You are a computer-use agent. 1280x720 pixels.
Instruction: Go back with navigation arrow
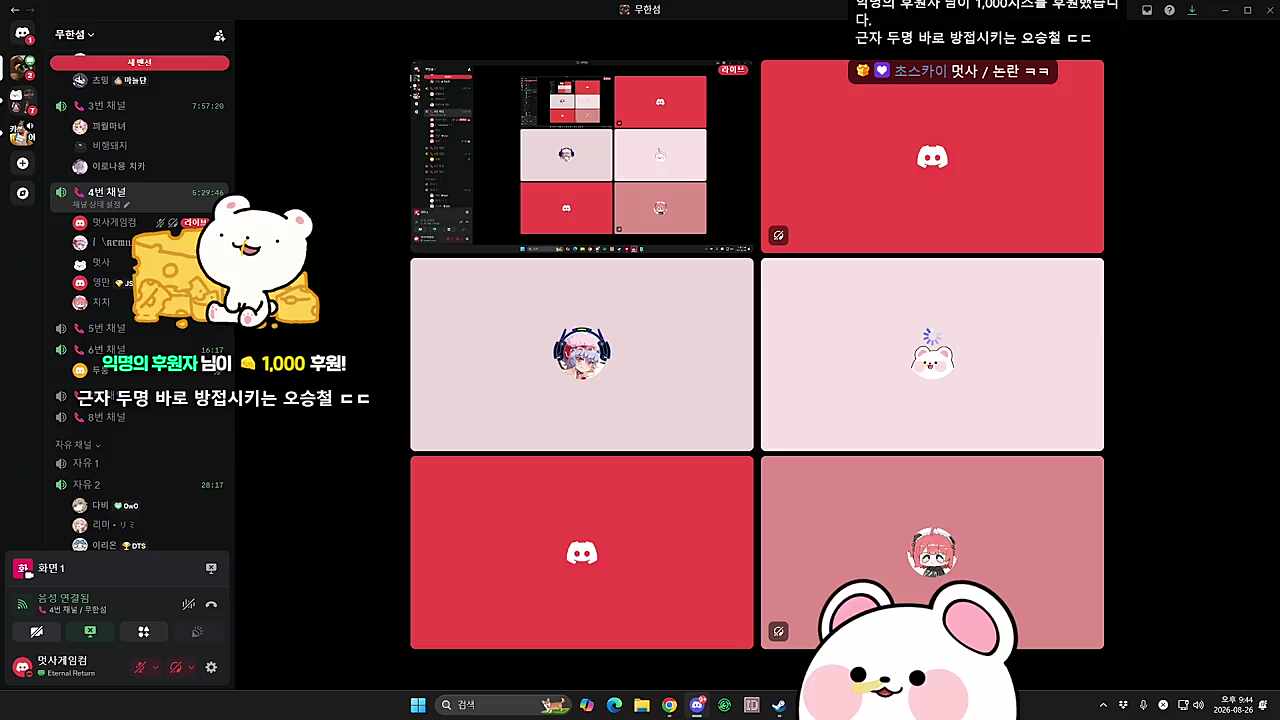[x=14, y=10]
